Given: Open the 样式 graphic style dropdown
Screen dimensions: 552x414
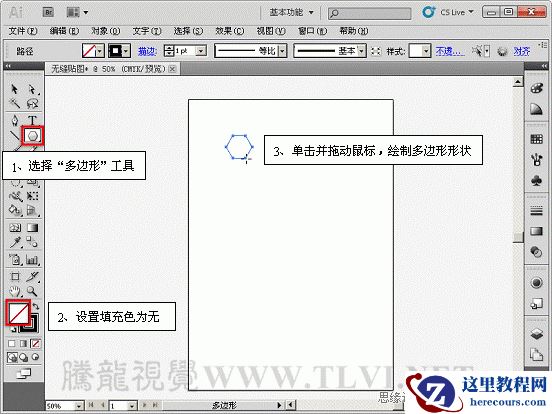Looking at the screenshot, I should coord(426,51).
